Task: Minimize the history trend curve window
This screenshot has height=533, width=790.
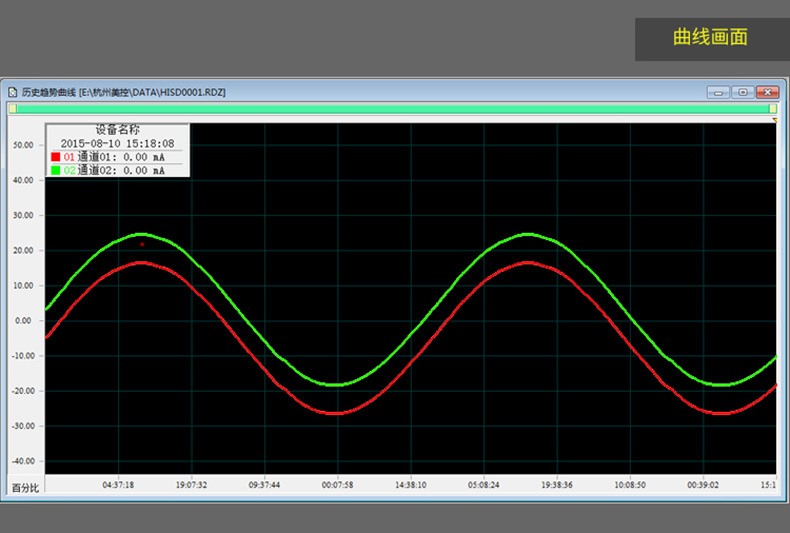Action: coord(718,92)
